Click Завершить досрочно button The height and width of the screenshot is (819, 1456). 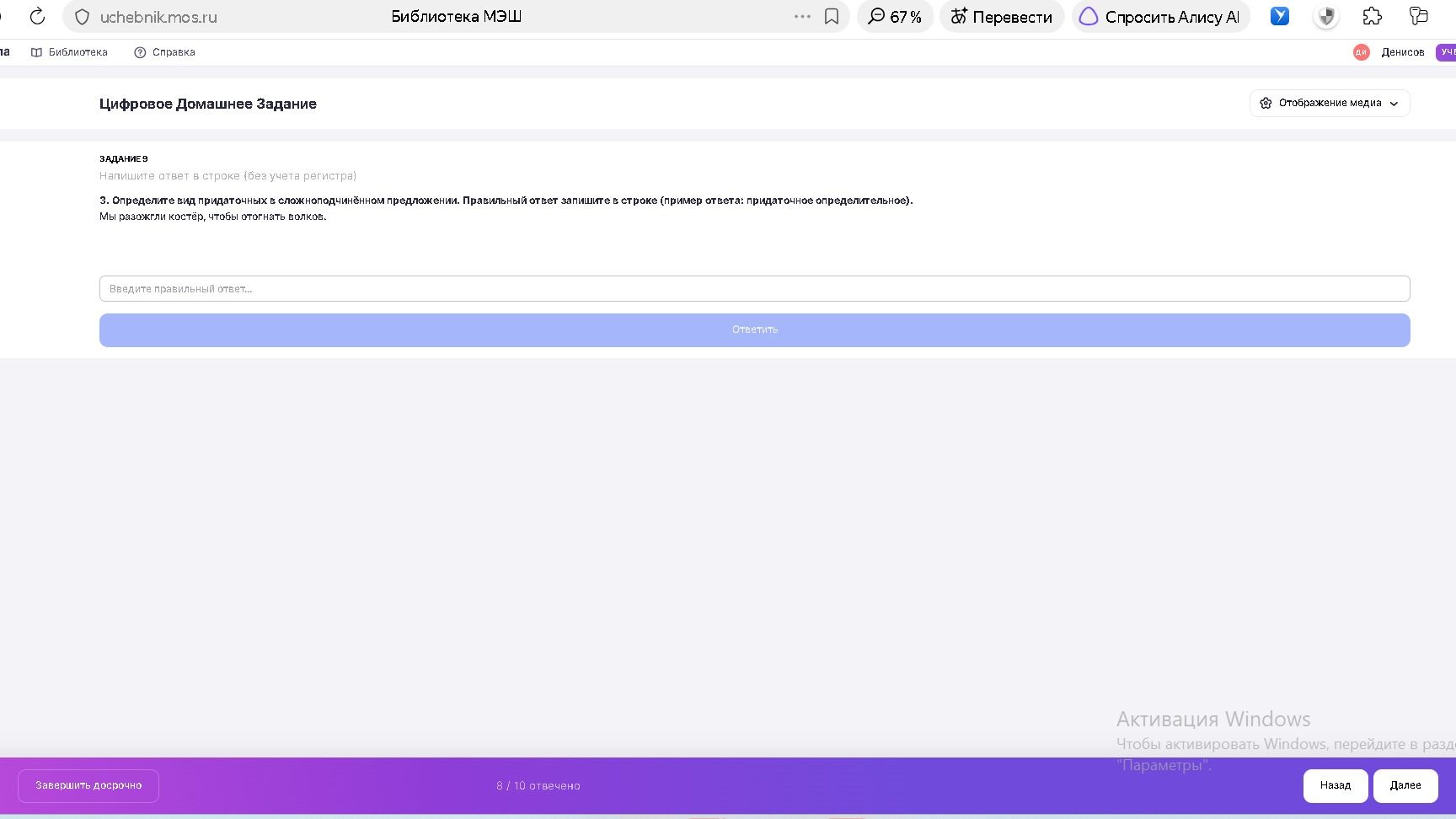(x=88, y=785)
